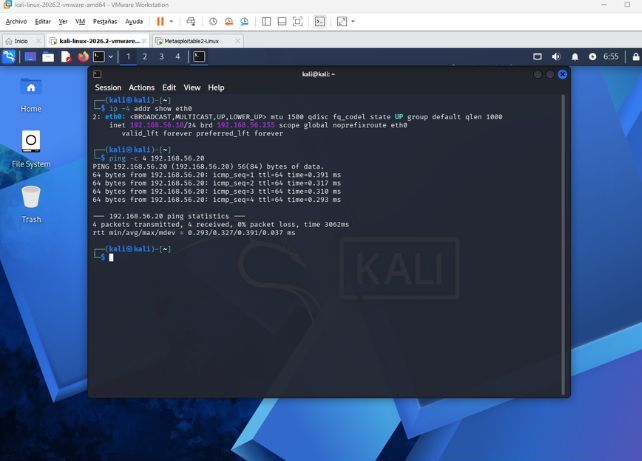Click the show desktop panel icon

(x=30, y=56)
